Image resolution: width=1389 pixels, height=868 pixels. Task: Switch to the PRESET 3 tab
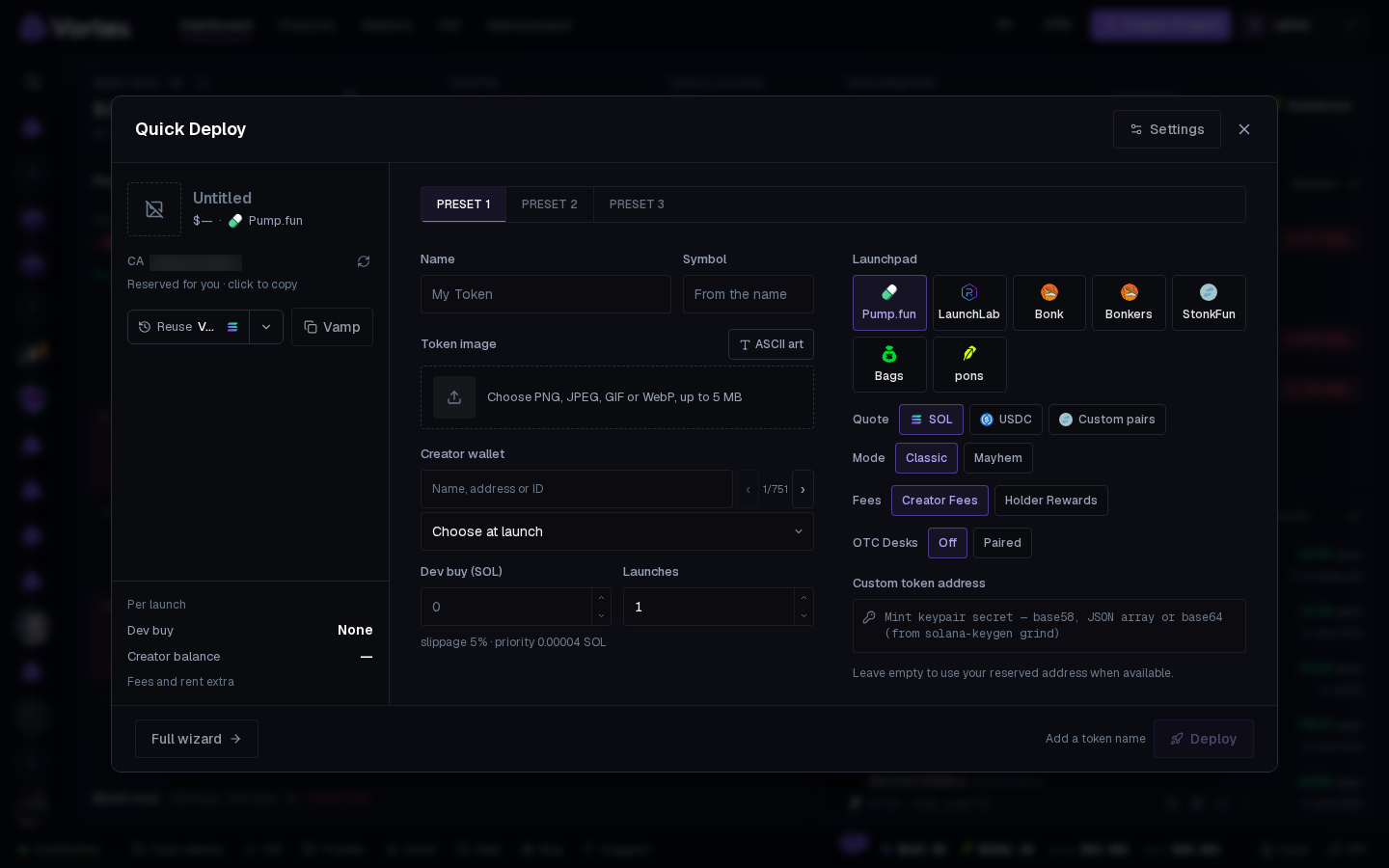(x=637, y=204)
